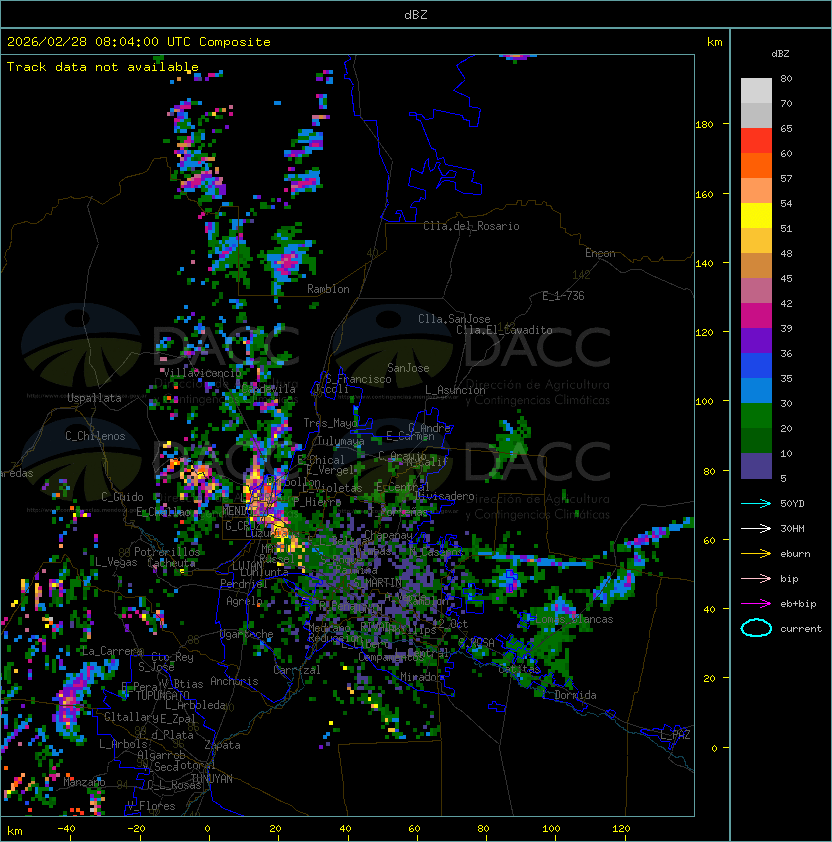The image size is (832, 842).
Task: Click the slate 5-10 dBZ swatch
Action: 756,466
